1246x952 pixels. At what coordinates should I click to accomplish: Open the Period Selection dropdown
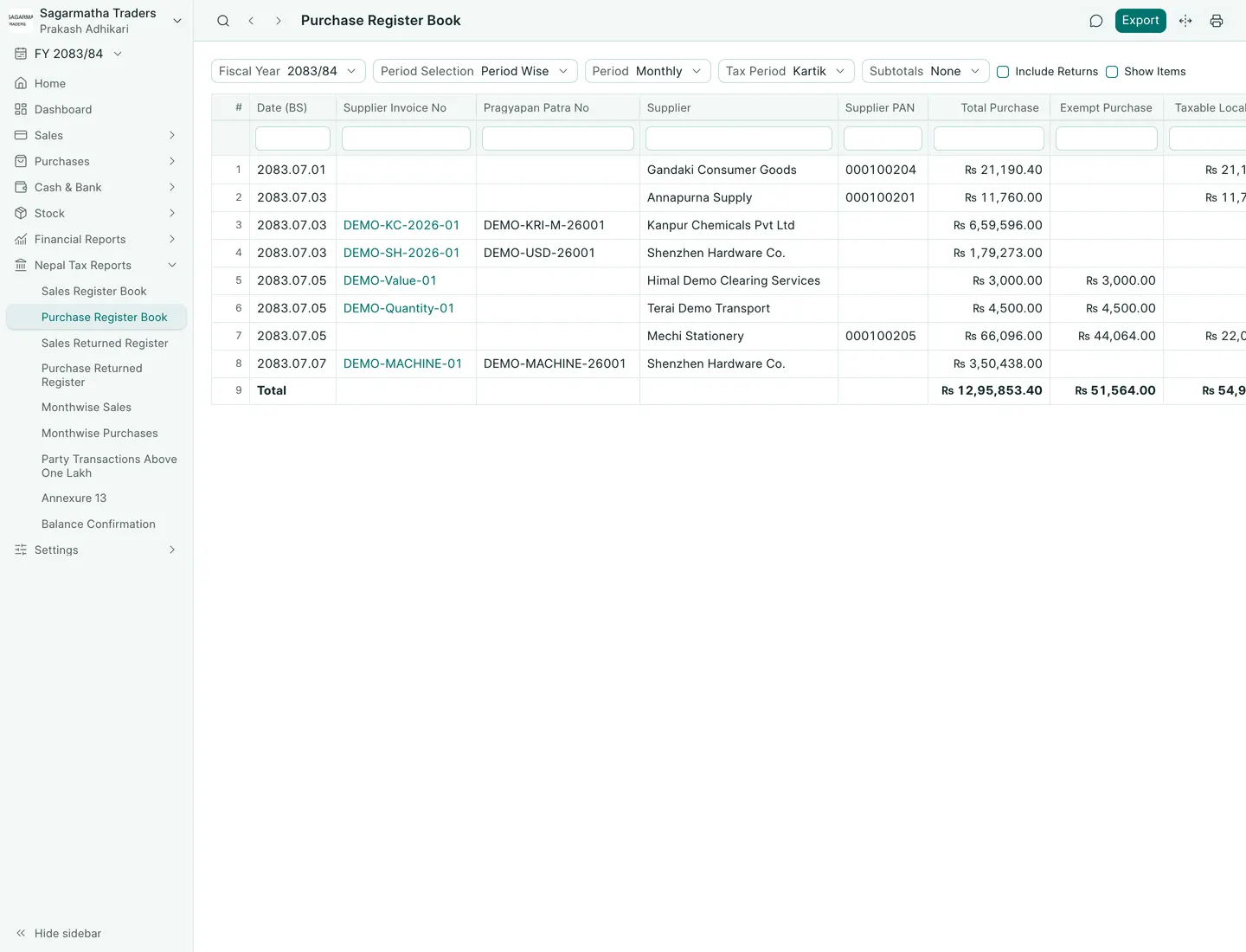pos(475,71)
